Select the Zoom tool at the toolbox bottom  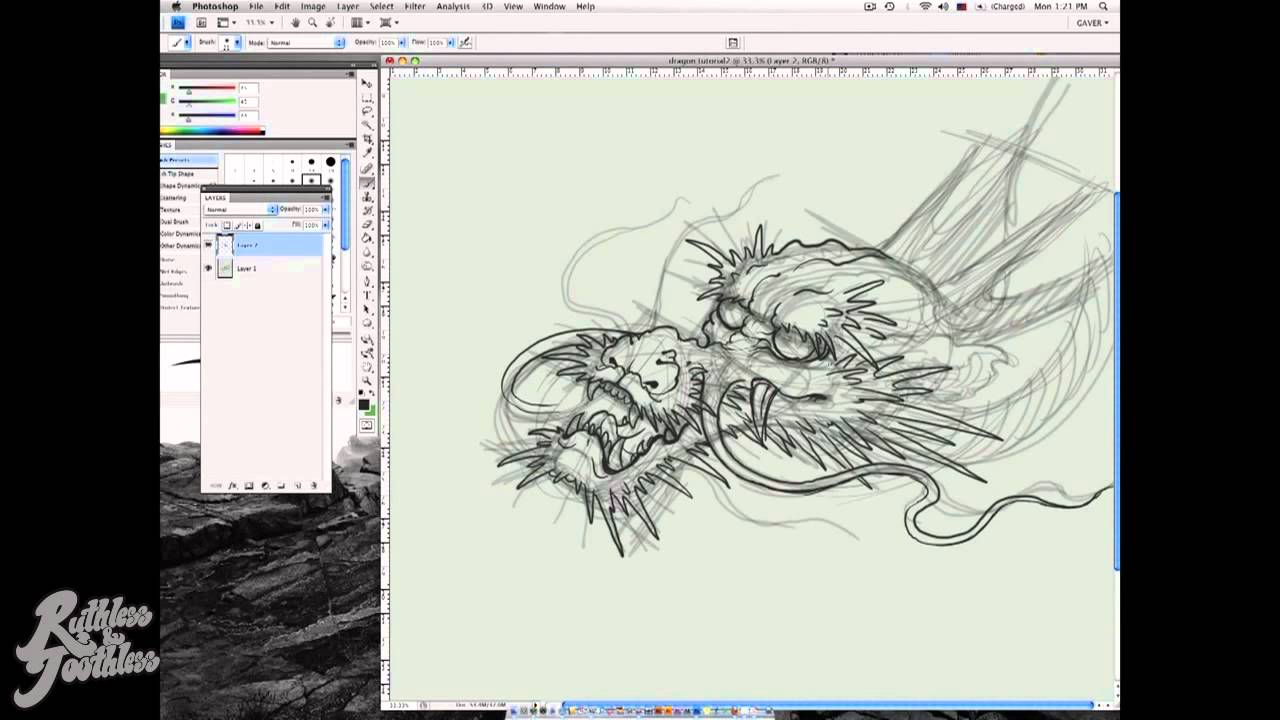tap(367, 380)
